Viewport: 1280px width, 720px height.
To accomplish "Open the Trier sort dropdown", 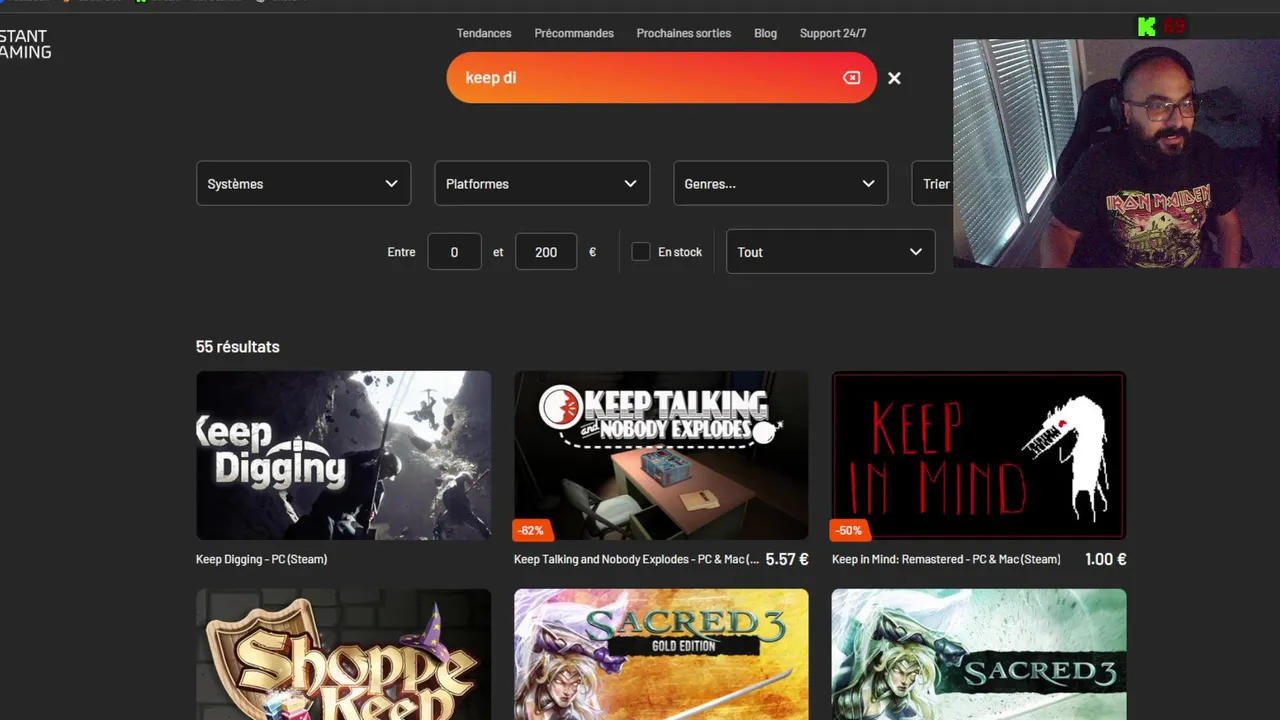I will click(932, 184).
